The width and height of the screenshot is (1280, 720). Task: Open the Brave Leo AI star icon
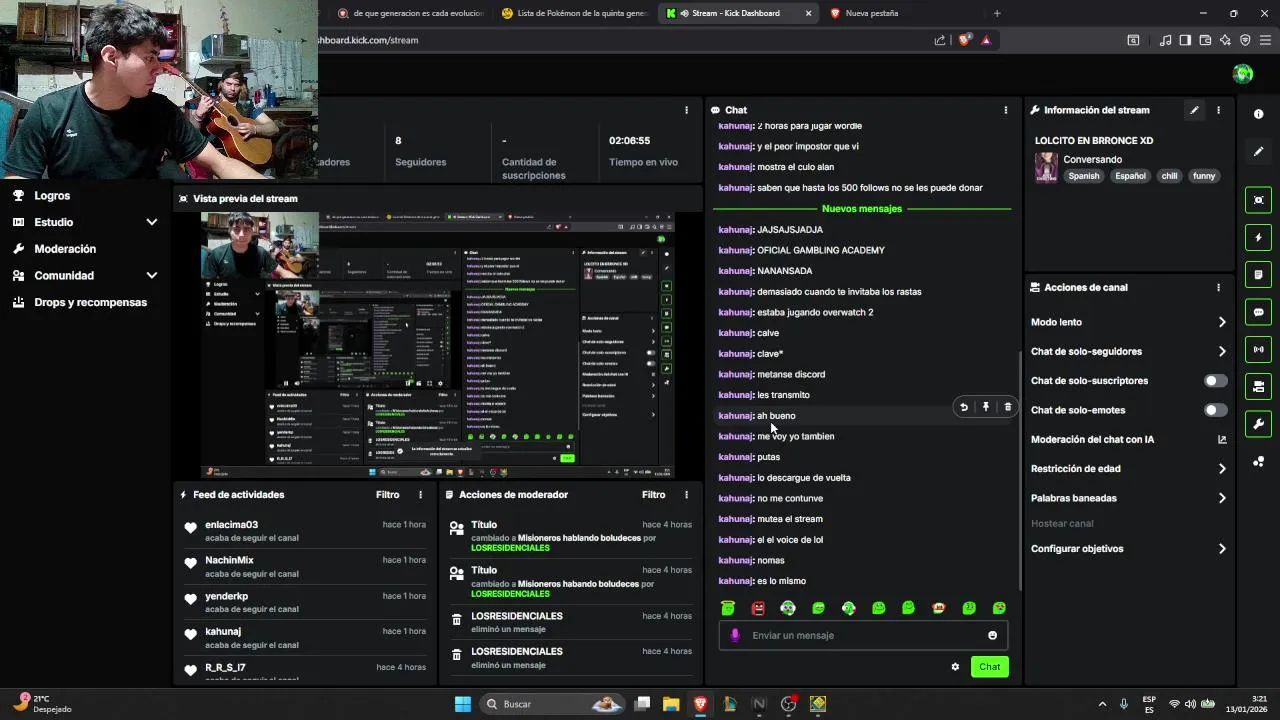coord(1225,40)
